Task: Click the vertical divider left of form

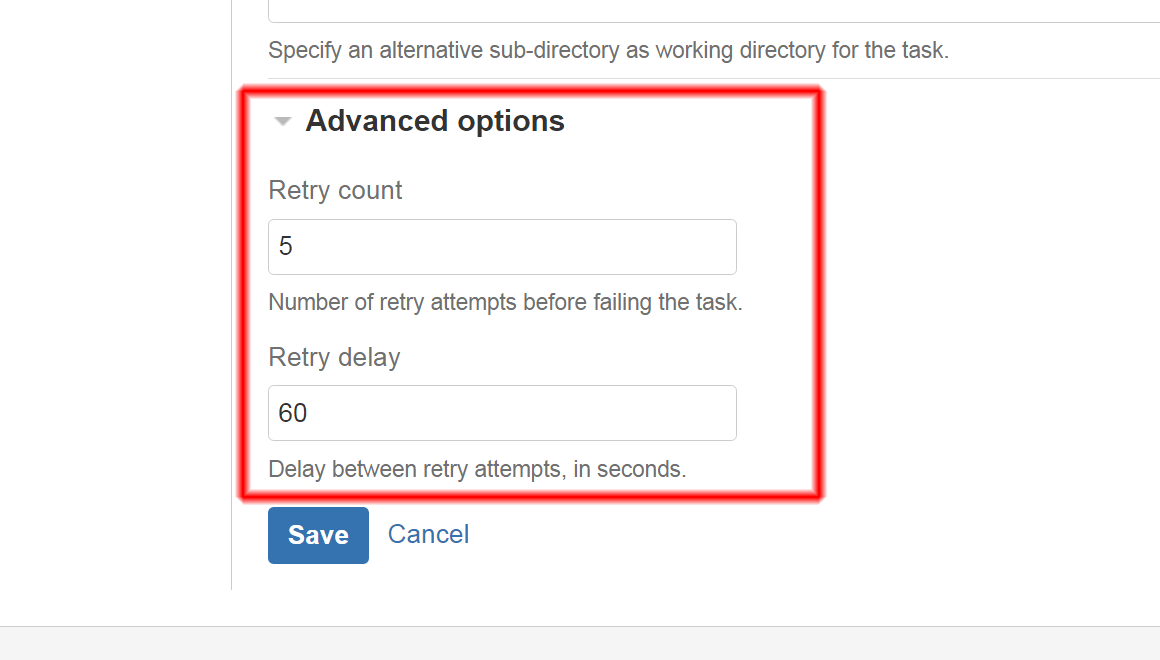Action: point(232,300)
